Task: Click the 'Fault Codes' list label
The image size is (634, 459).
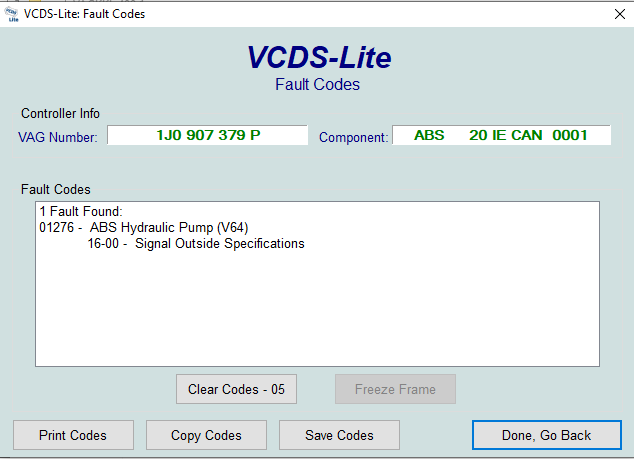Action: pos(56,189)
